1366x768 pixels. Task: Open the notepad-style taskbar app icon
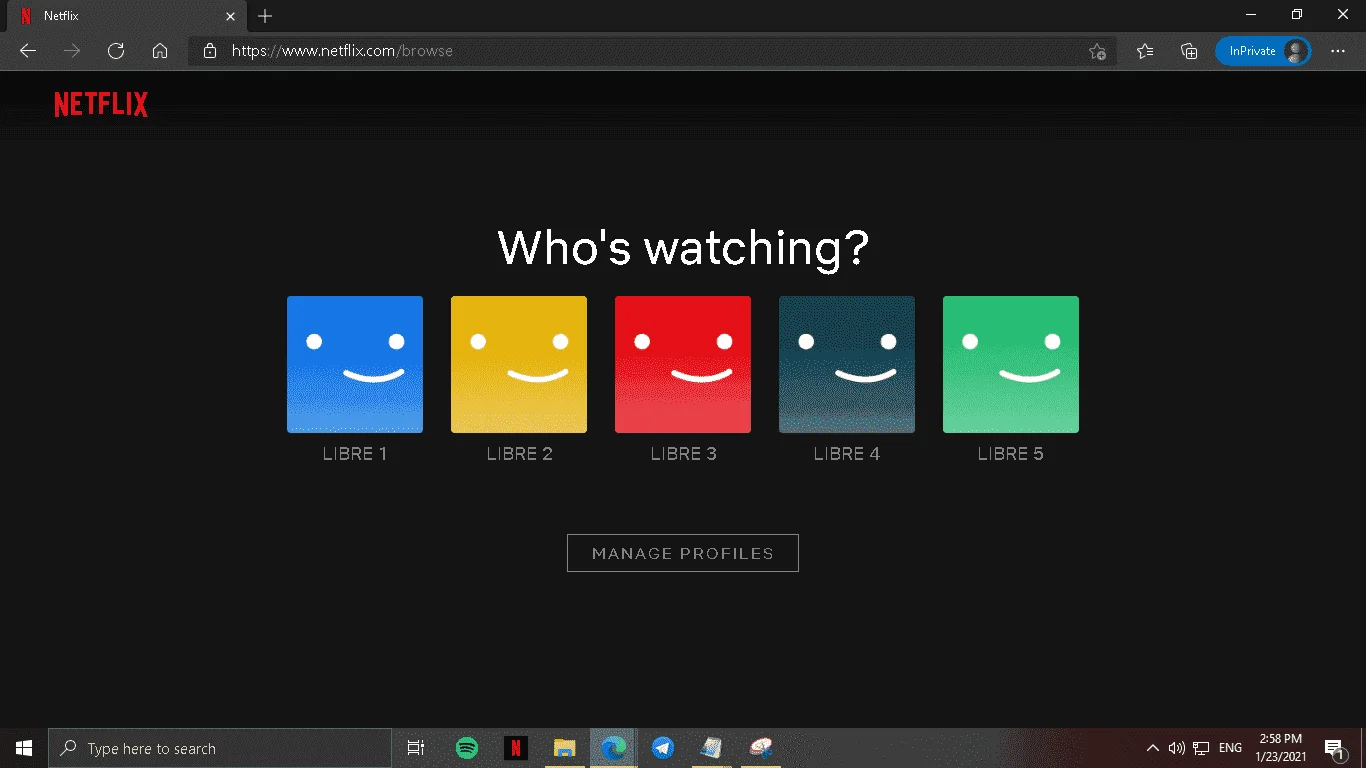click(711, 748)
